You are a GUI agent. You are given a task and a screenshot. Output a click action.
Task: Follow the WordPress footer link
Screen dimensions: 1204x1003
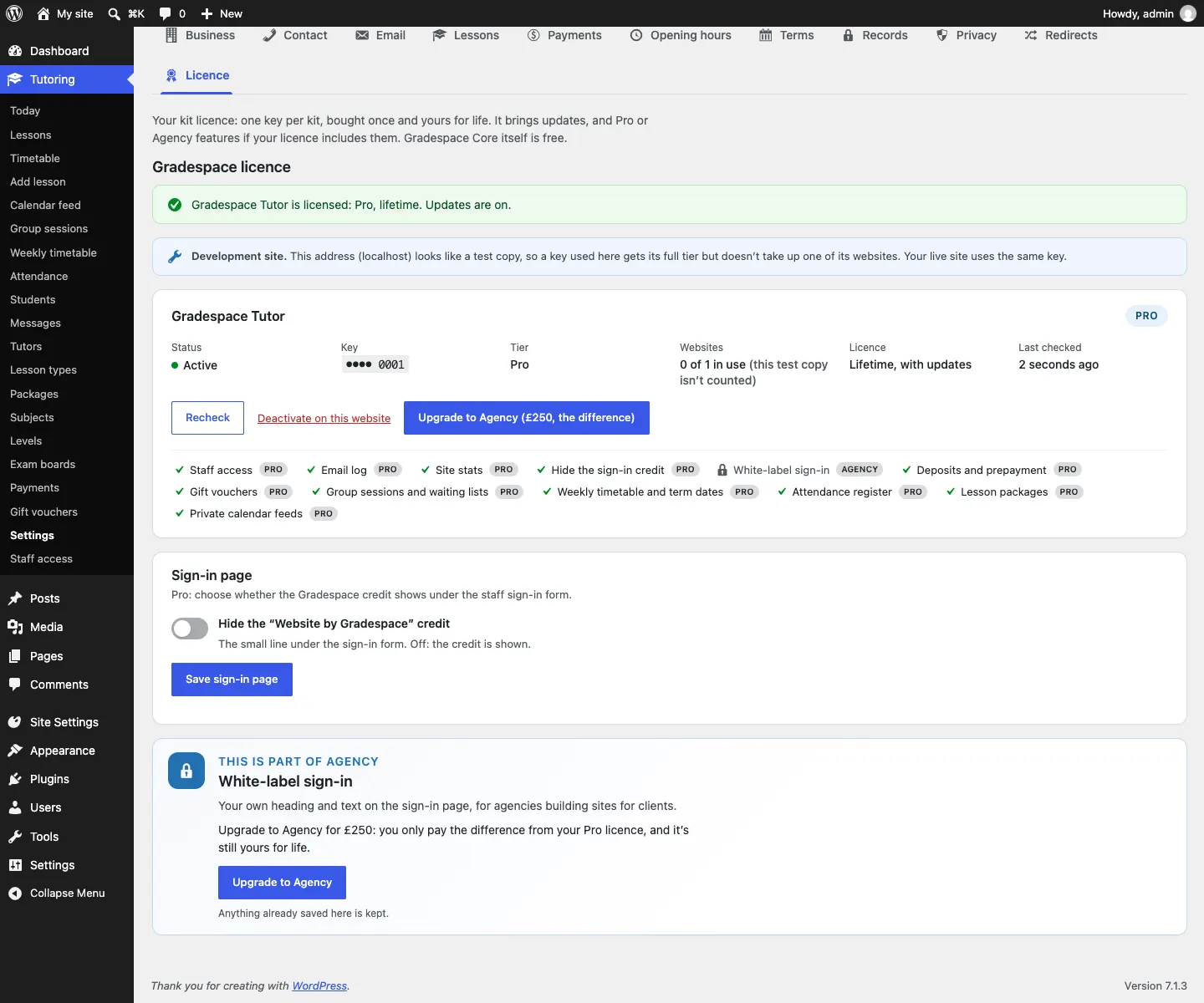point(319,986)
